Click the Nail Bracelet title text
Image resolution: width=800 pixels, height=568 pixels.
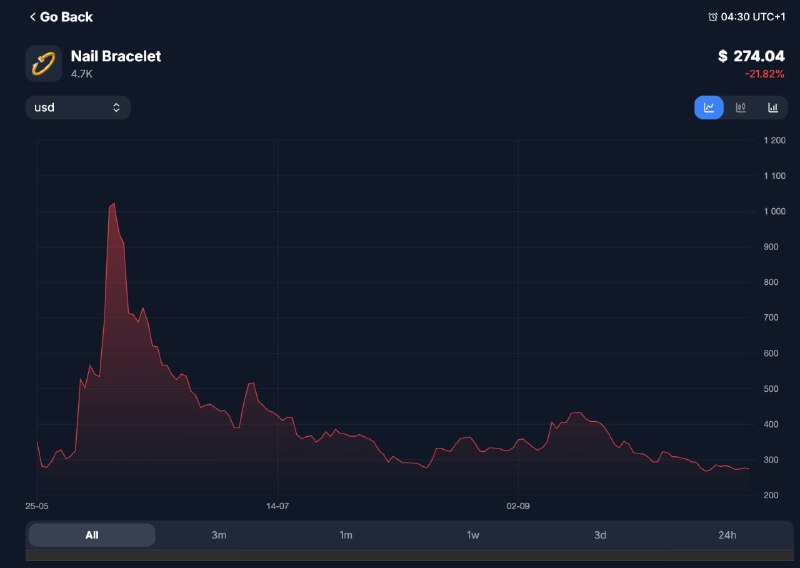(116, 56)
